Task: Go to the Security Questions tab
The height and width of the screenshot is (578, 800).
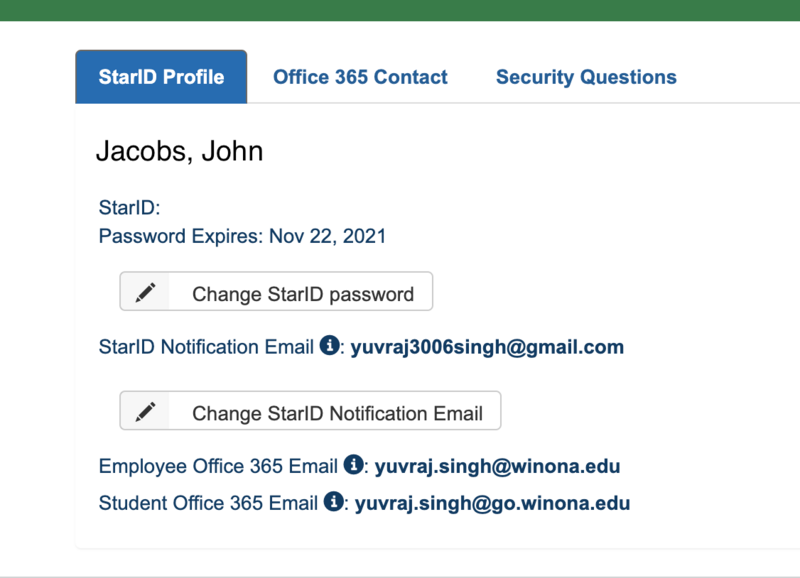Action: click(x=586, y=77)
